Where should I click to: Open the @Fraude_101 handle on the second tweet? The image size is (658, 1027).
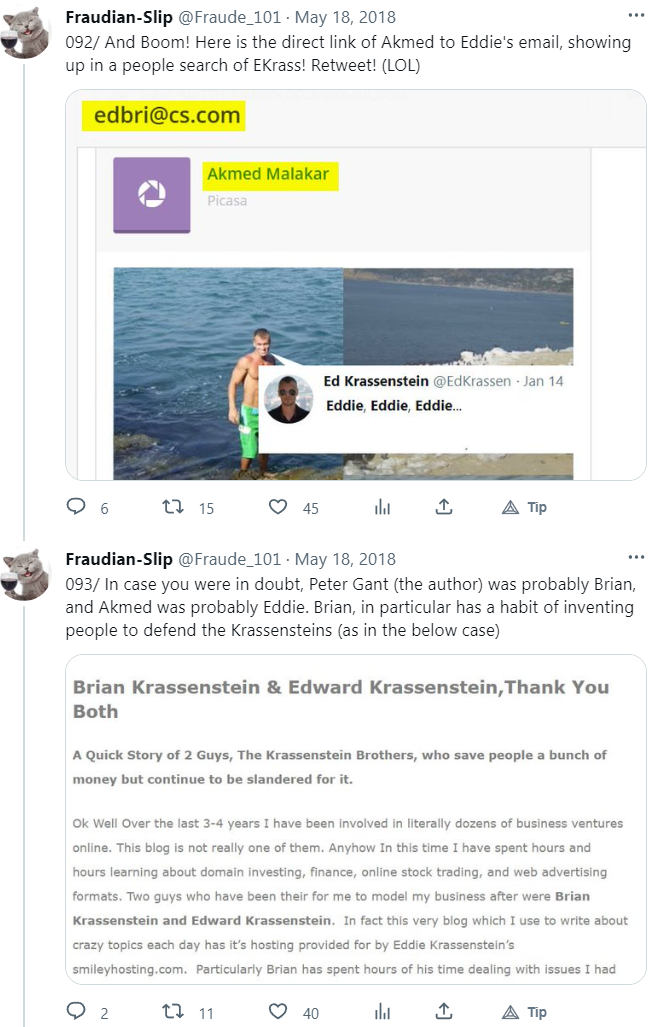point(229,559)
